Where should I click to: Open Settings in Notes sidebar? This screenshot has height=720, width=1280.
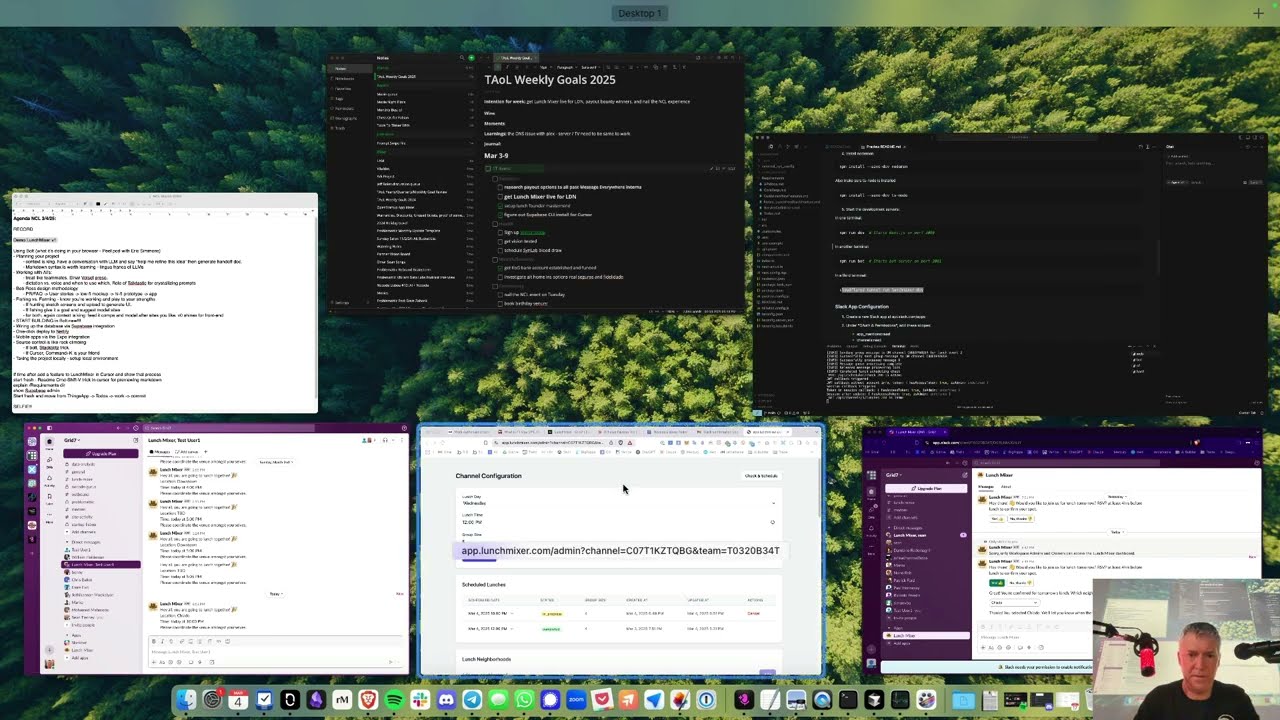tap(342, 302)
